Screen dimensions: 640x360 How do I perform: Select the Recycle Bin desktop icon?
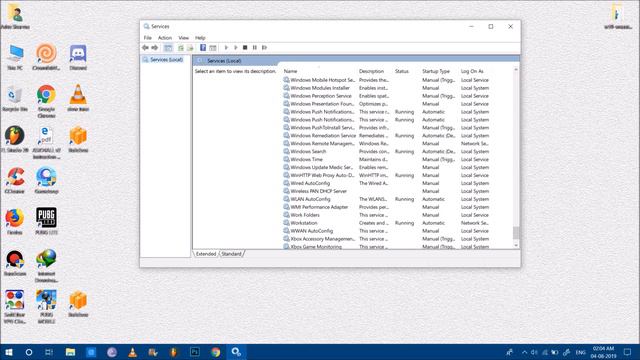[15, 99]
